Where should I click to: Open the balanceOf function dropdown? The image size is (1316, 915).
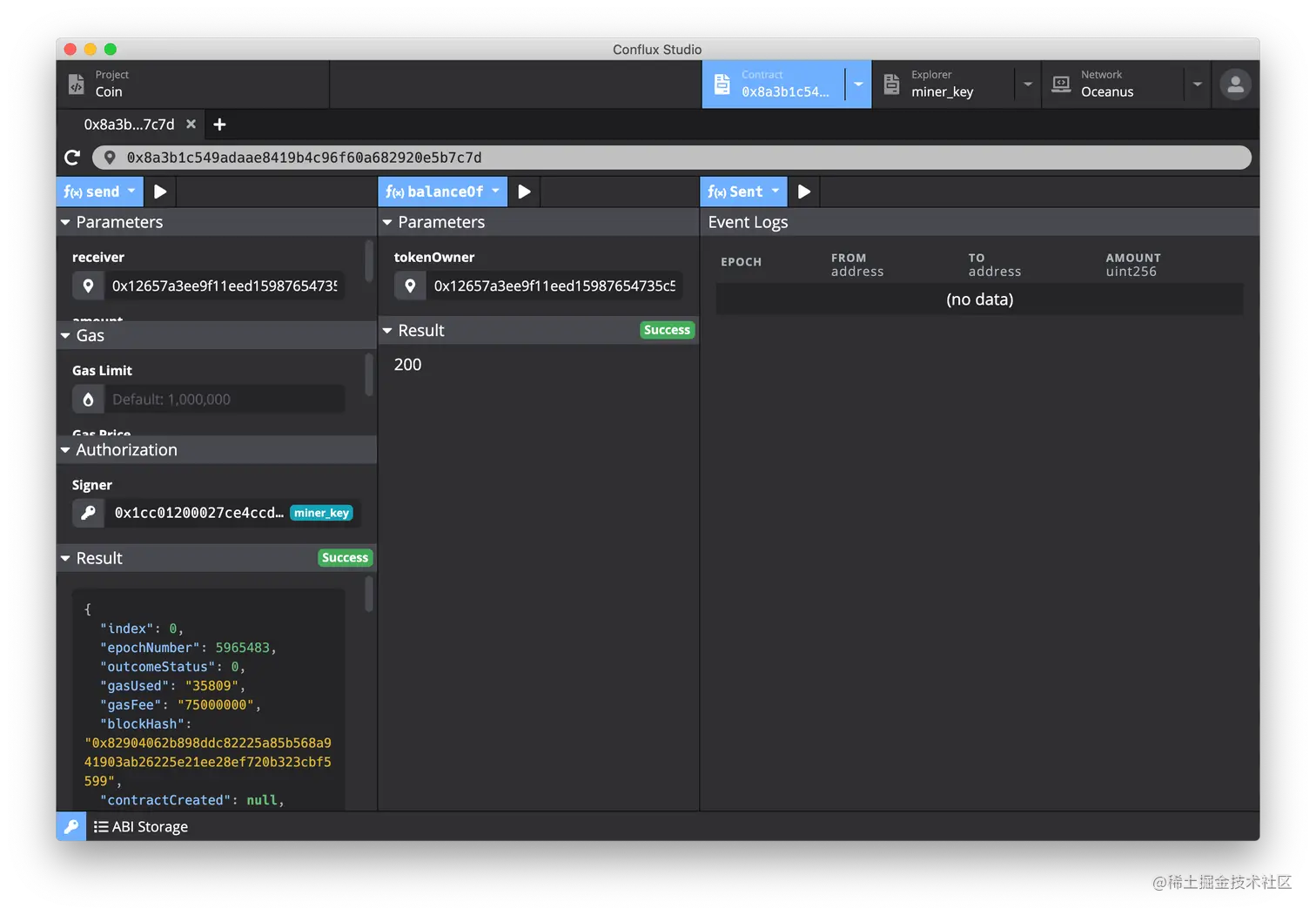pyautogui.click(x=443, y=192)
